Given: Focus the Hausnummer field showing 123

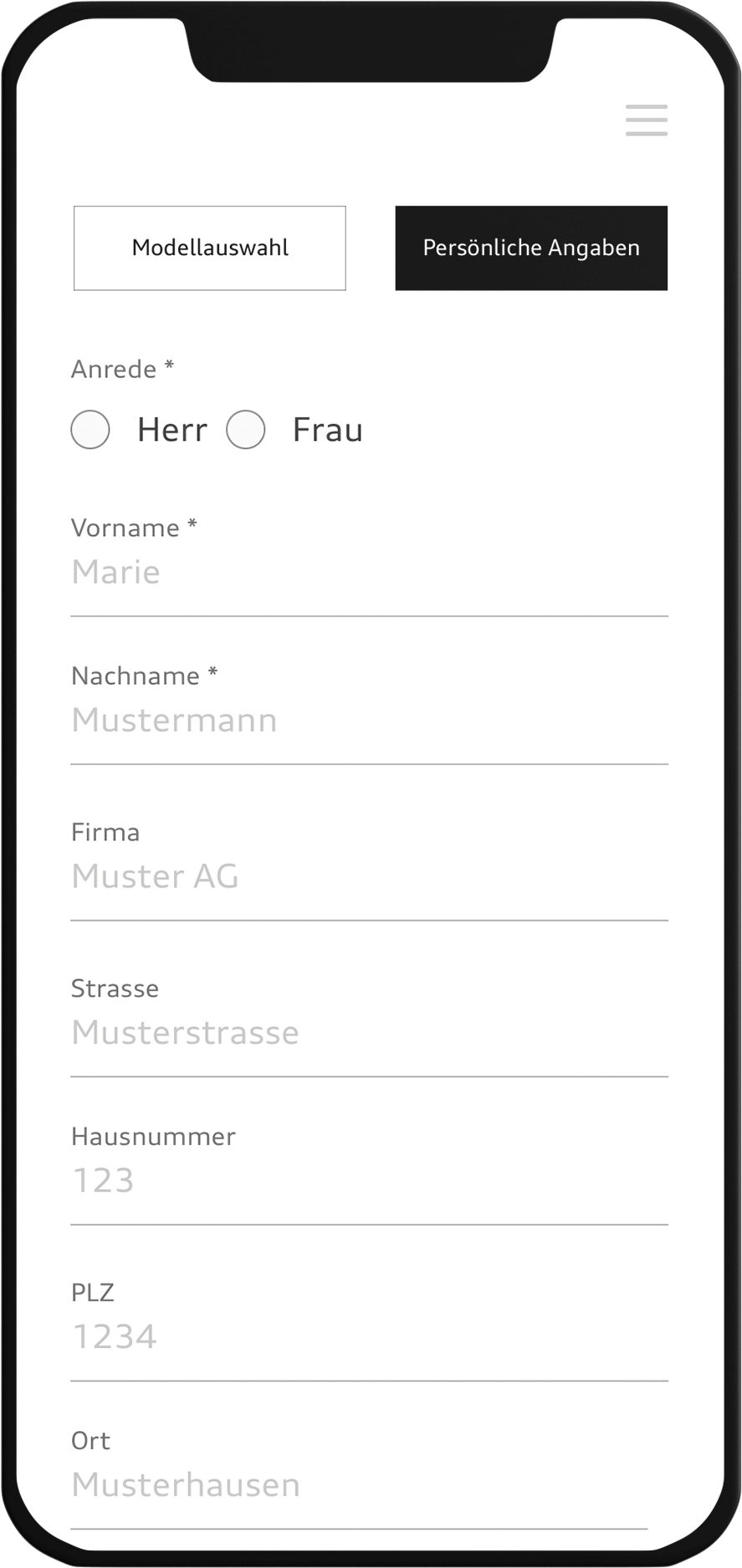Looking at the screenshot, I should tap(368, 1181).
